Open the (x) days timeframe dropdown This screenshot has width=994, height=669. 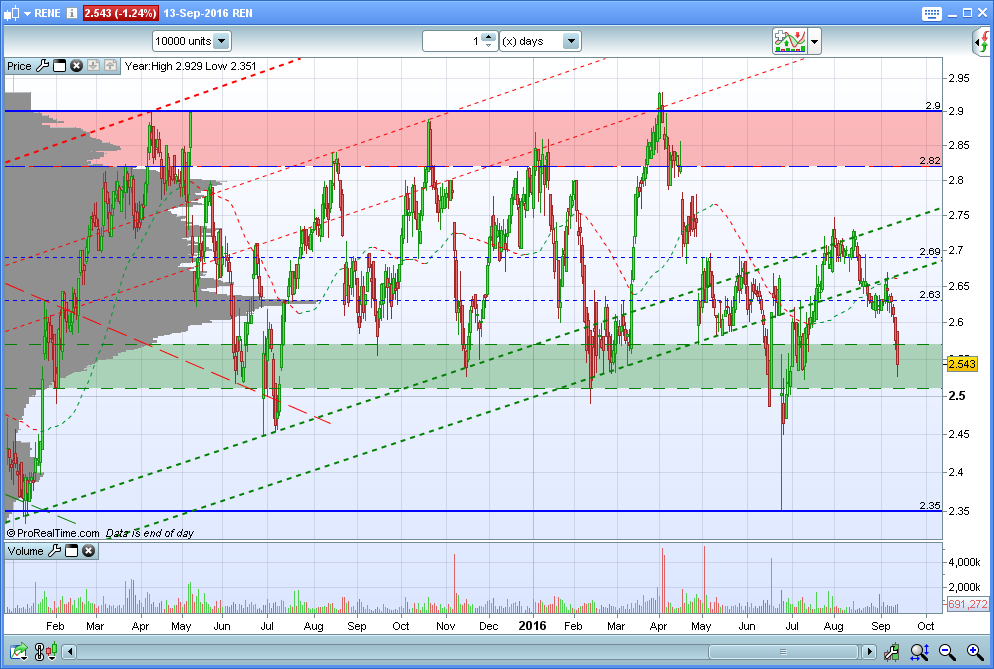[571, 41]
